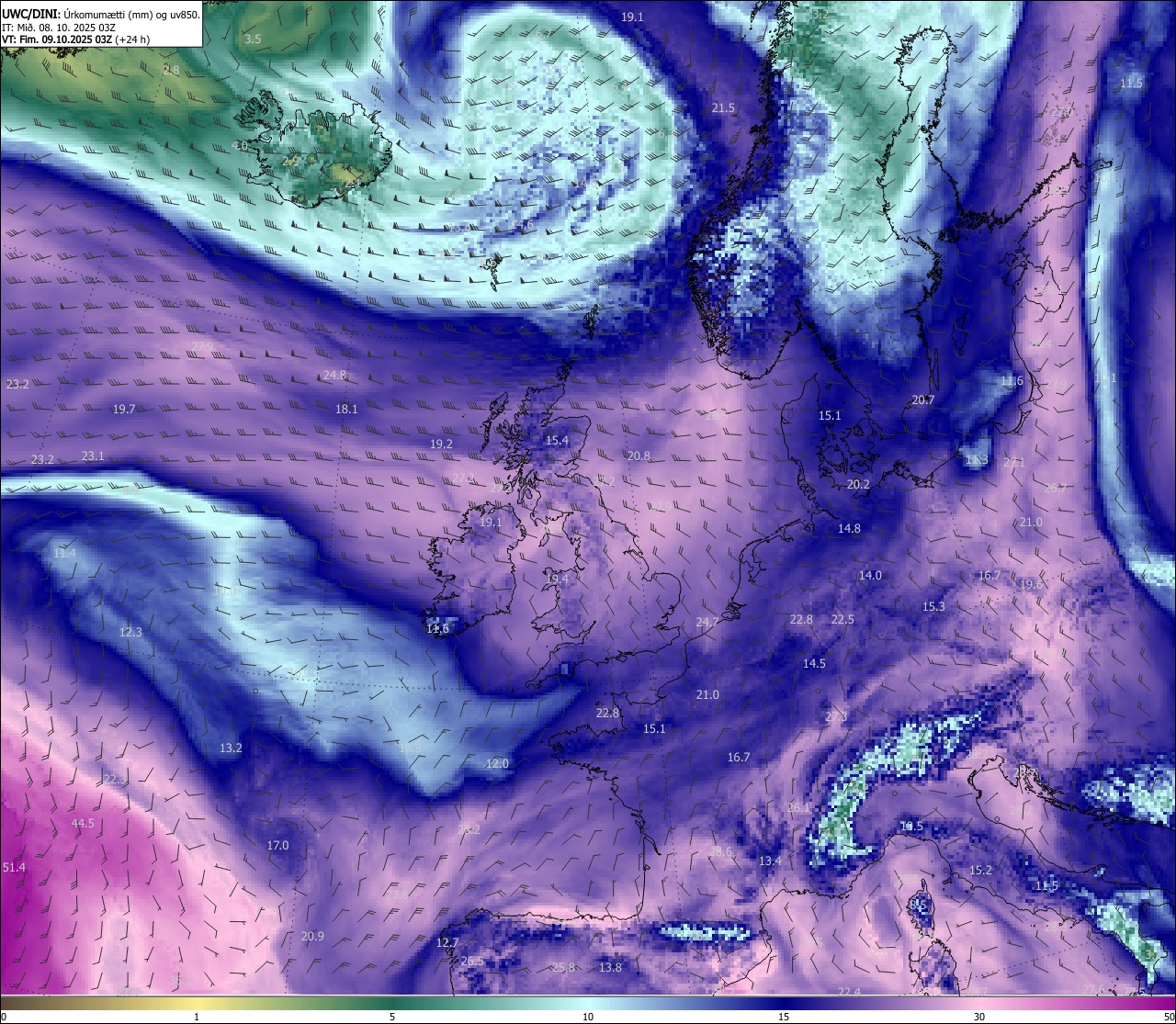
Task: Click the 19.4 value label
Action: 557,579
